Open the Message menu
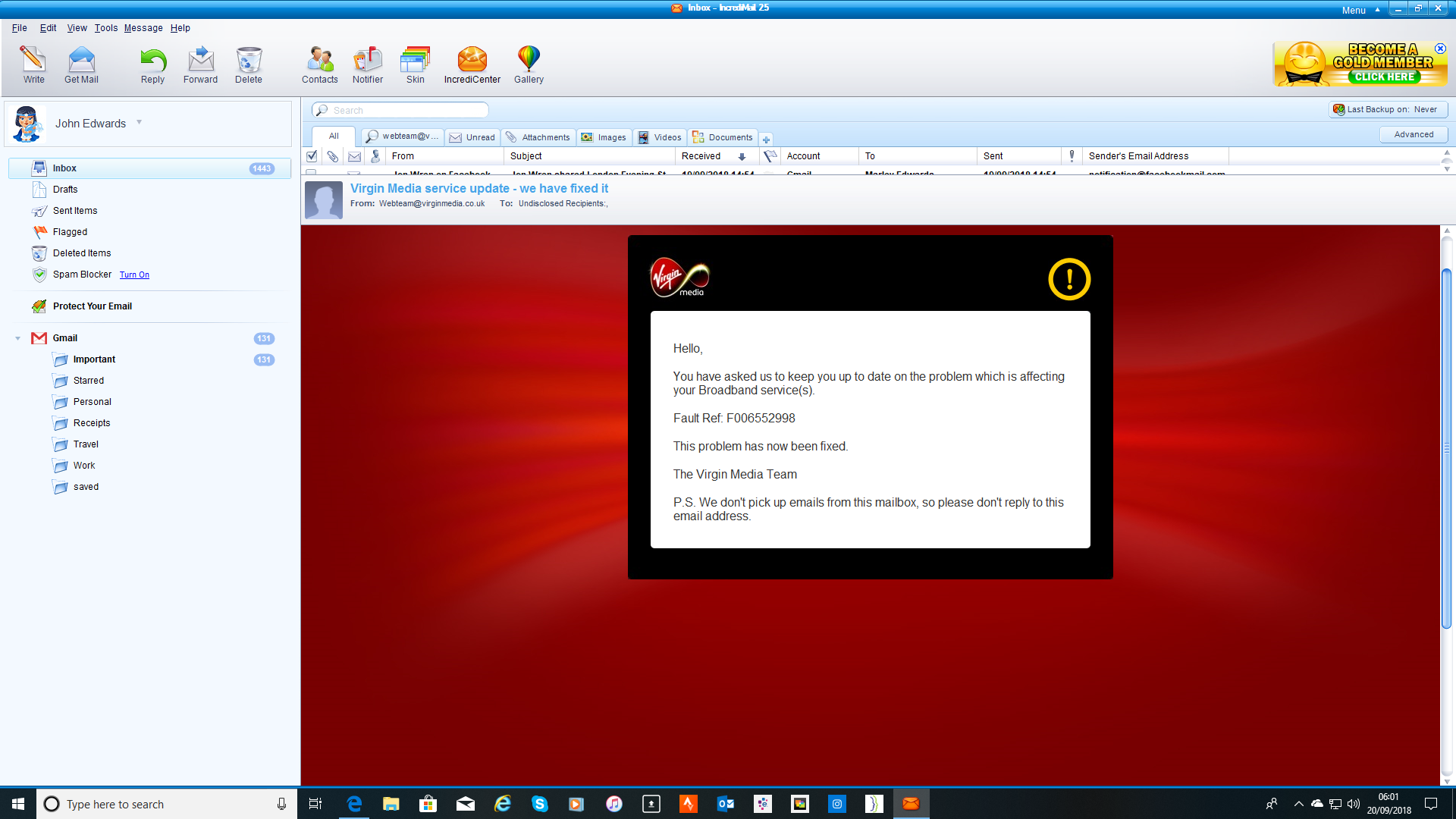The image size is (1456, 819). [143, 28]
